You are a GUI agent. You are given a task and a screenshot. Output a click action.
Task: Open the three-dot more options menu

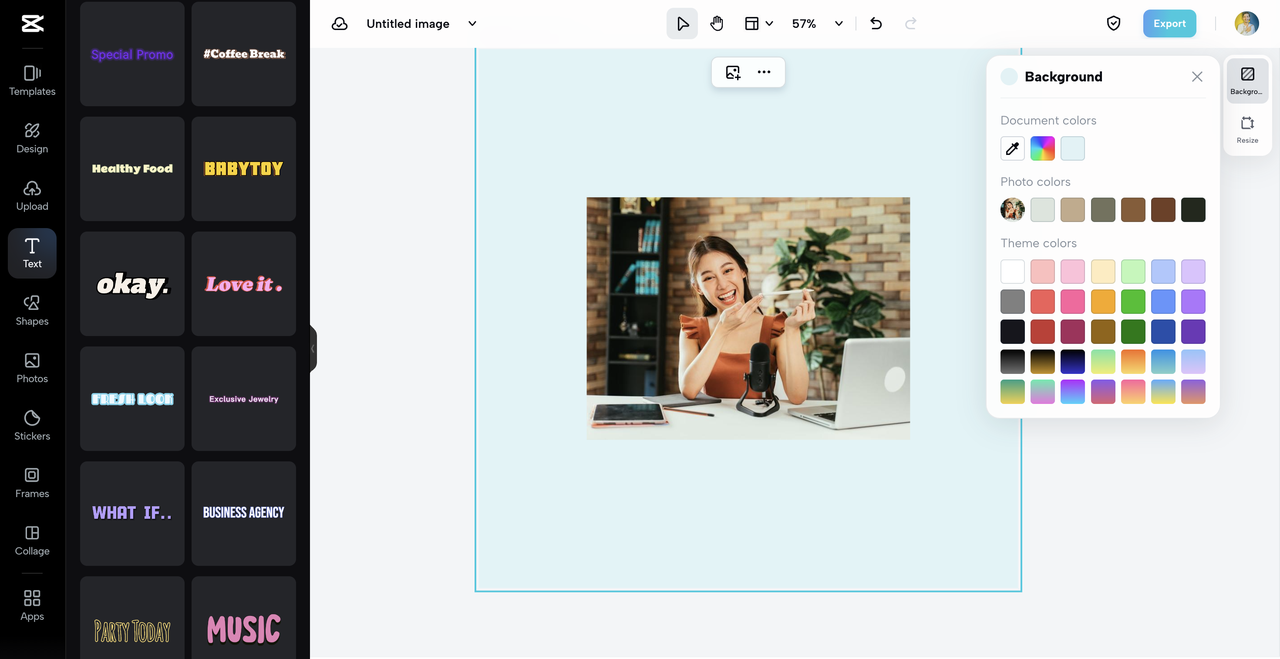click(764, 72)
